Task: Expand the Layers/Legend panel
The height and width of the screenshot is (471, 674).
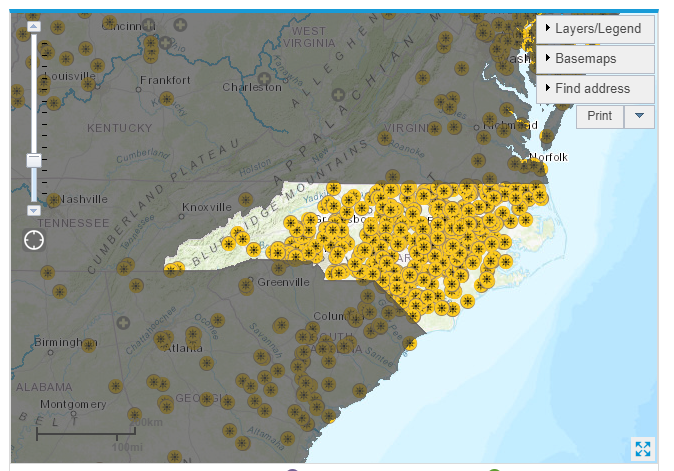Action: click(596, 29)
